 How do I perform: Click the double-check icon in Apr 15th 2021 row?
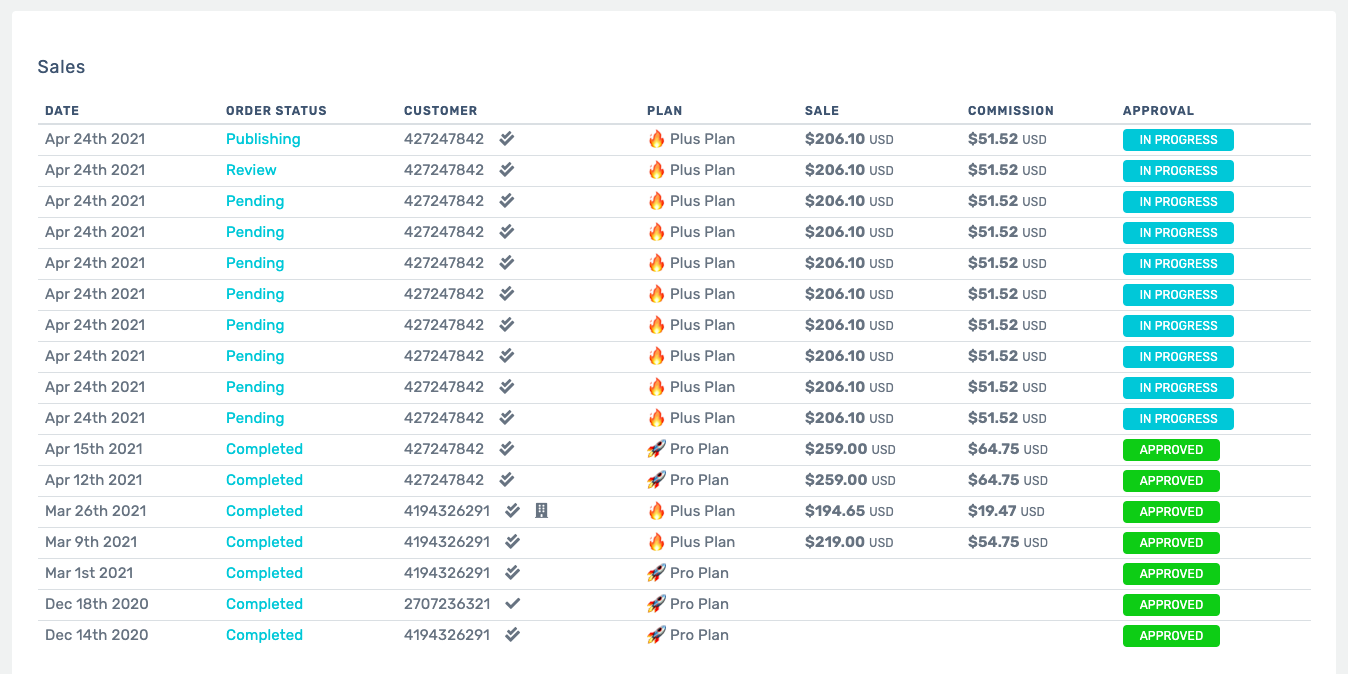[x=507, y=449]
